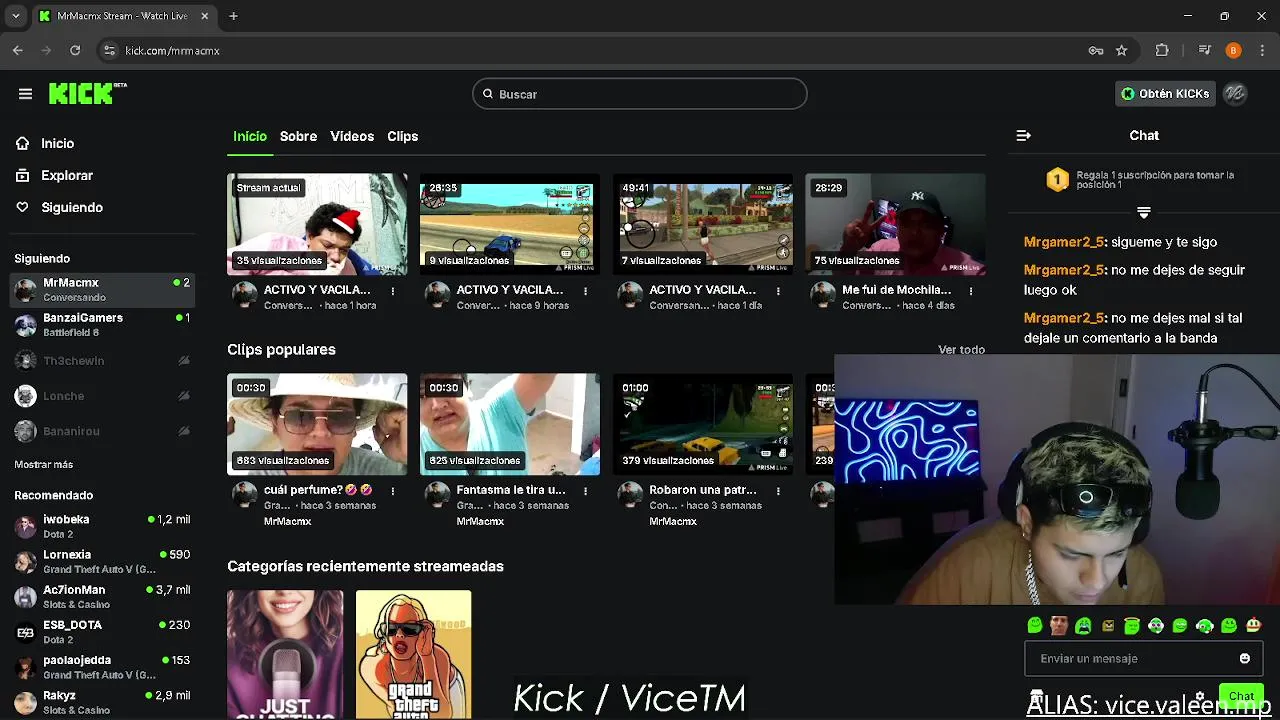Click the browser address bar URL
The image size is (1280, 720).
point(172,50)
